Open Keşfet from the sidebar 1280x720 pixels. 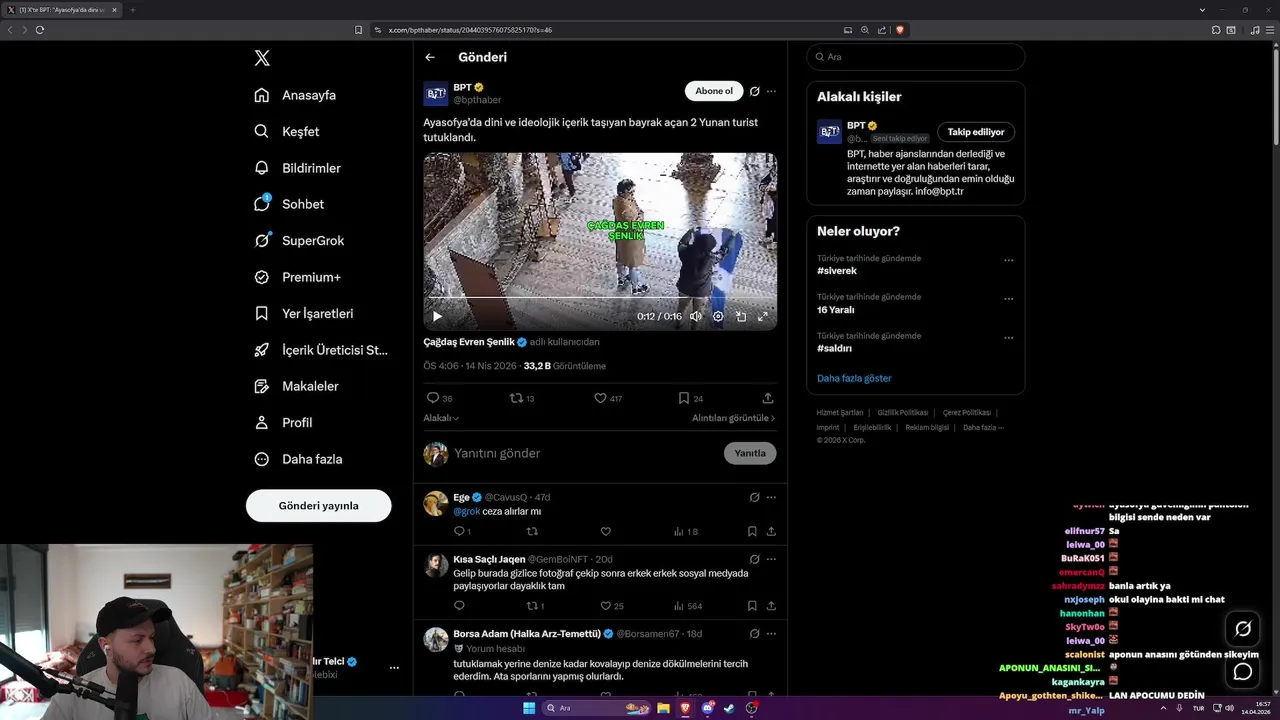[287, 131]
